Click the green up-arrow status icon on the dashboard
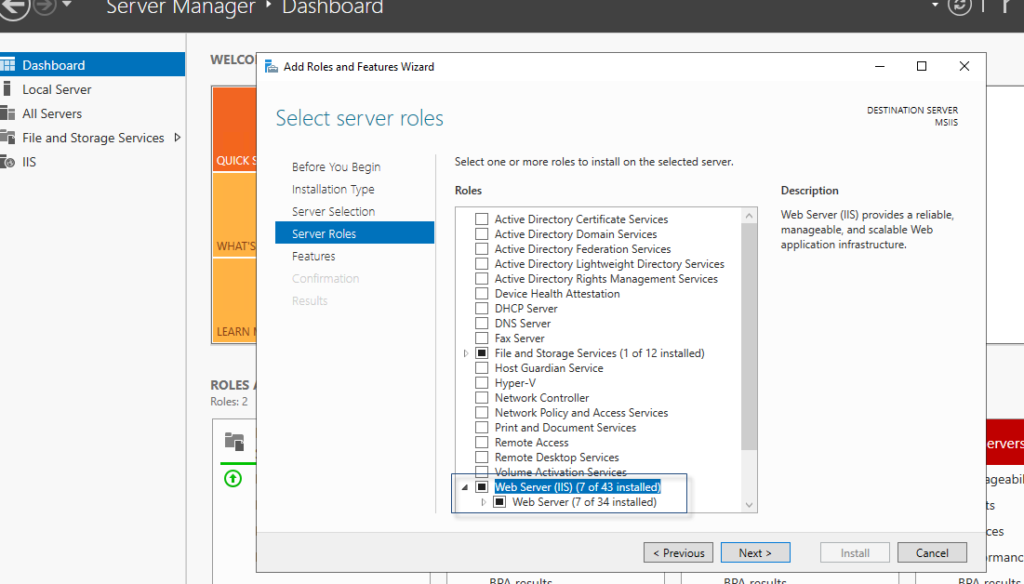 coord(232,479)
